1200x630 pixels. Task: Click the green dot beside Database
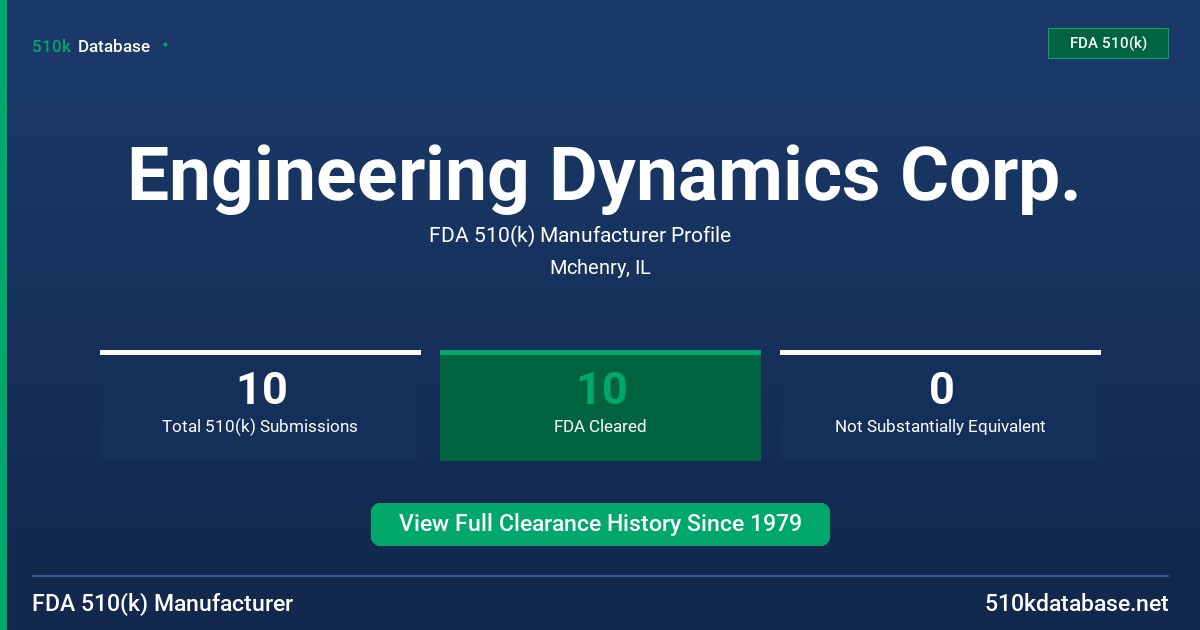[165, 45]
